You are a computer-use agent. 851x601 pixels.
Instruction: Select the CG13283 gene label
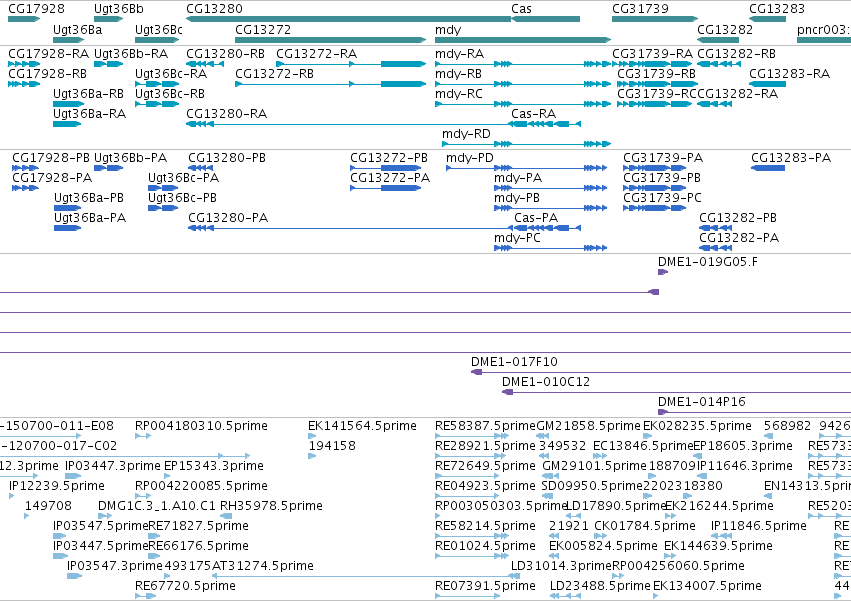coord(777,9)
